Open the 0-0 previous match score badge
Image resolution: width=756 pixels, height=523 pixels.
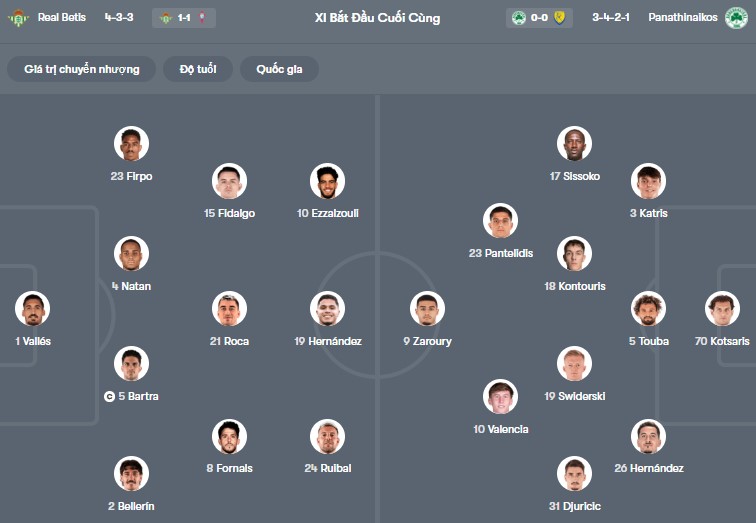(539, 18)
